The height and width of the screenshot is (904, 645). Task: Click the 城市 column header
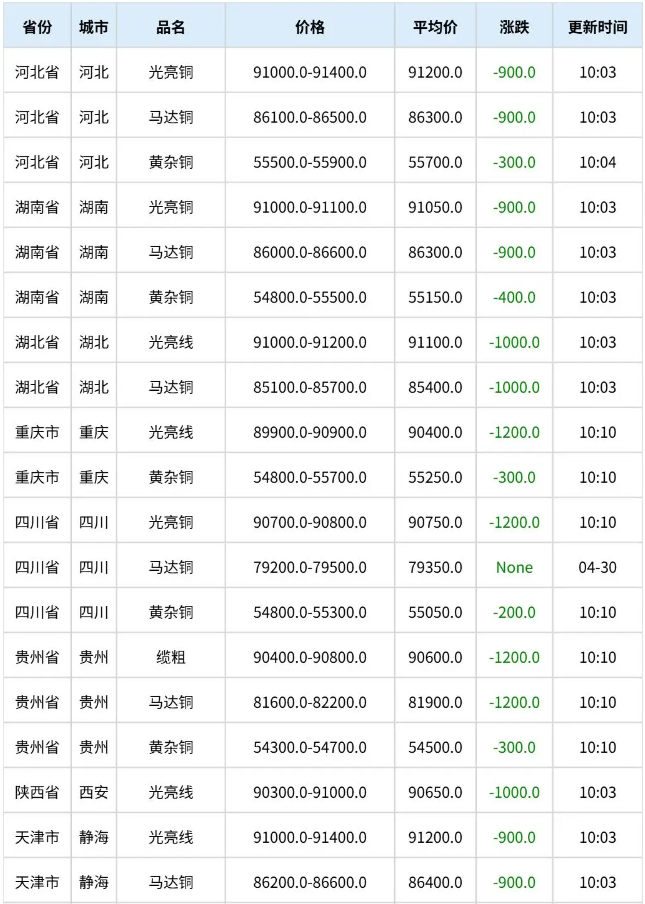point(94,27)
